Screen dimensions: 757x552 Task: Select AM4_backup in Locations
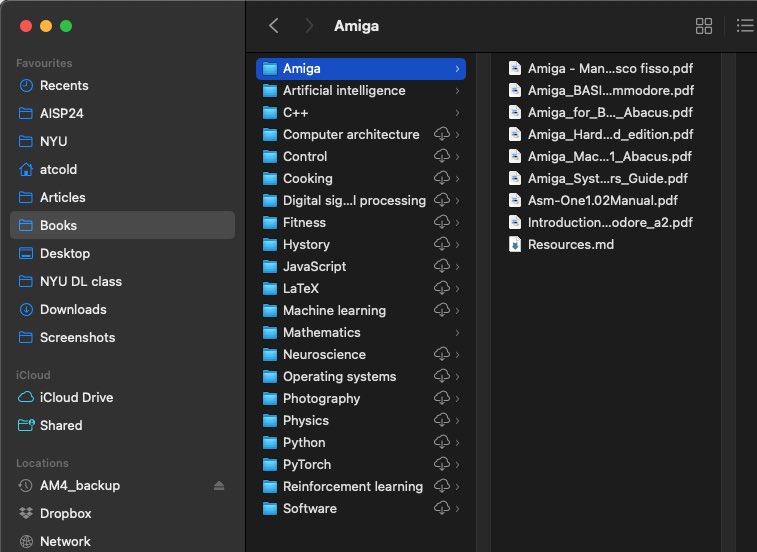(x=122, y=485)
